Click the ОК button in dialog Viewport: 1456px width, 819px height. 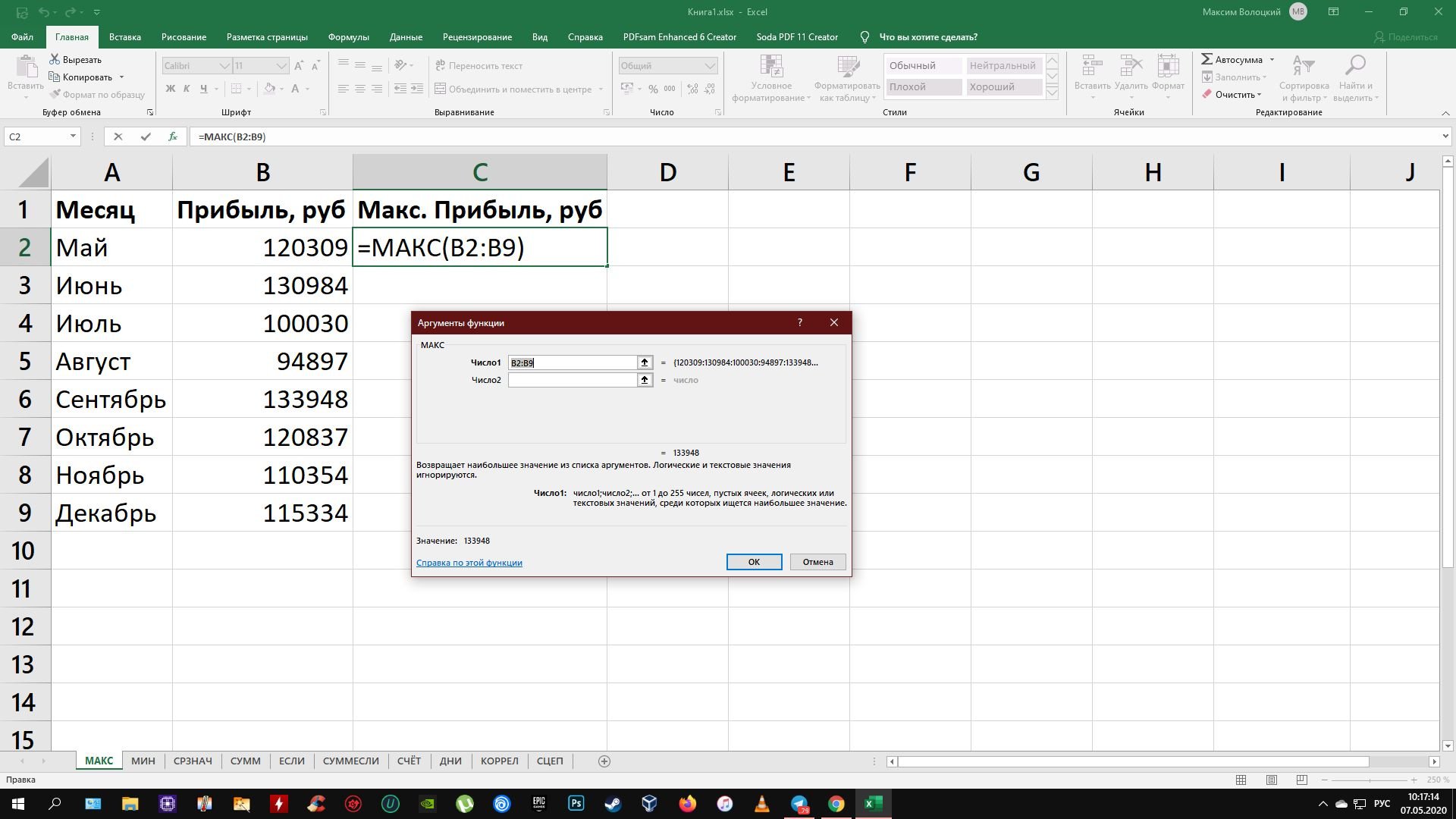[754, 561]
